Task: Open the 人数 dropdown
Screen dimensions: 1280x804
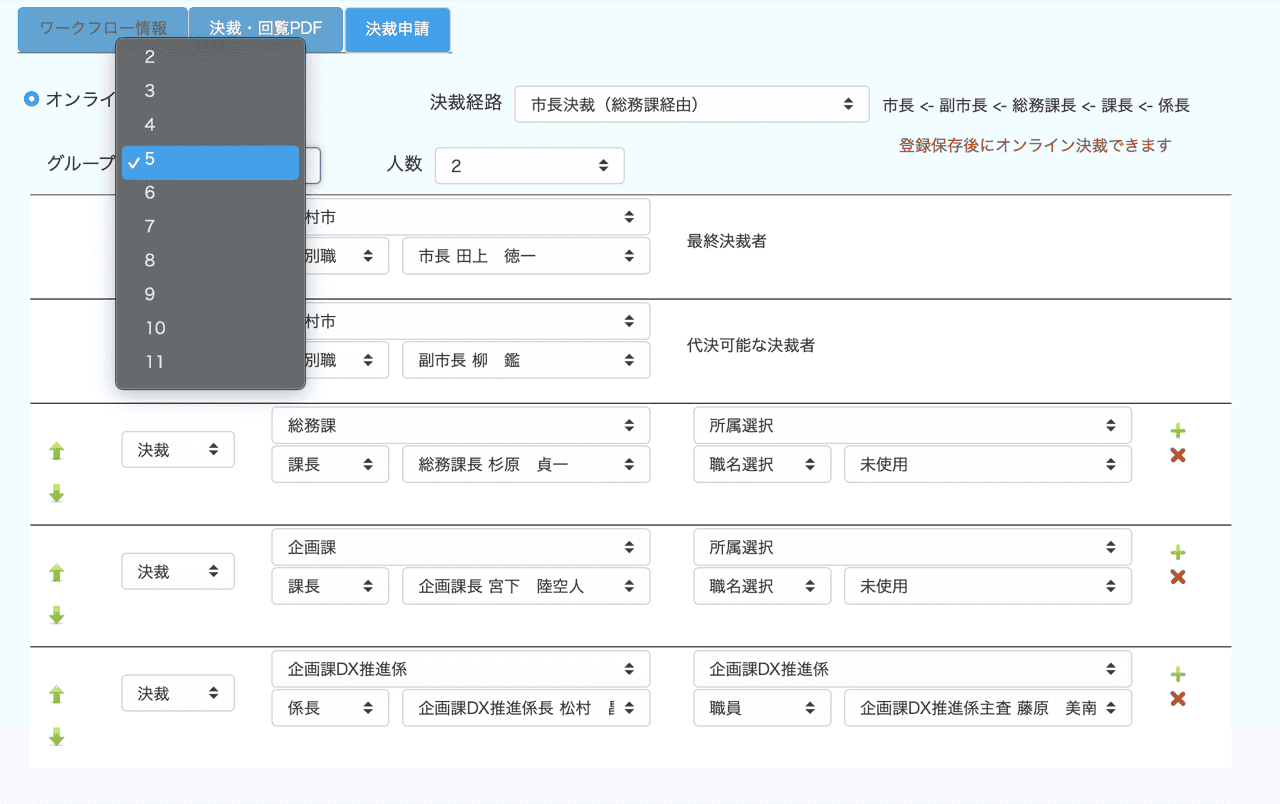Action: 529,166
